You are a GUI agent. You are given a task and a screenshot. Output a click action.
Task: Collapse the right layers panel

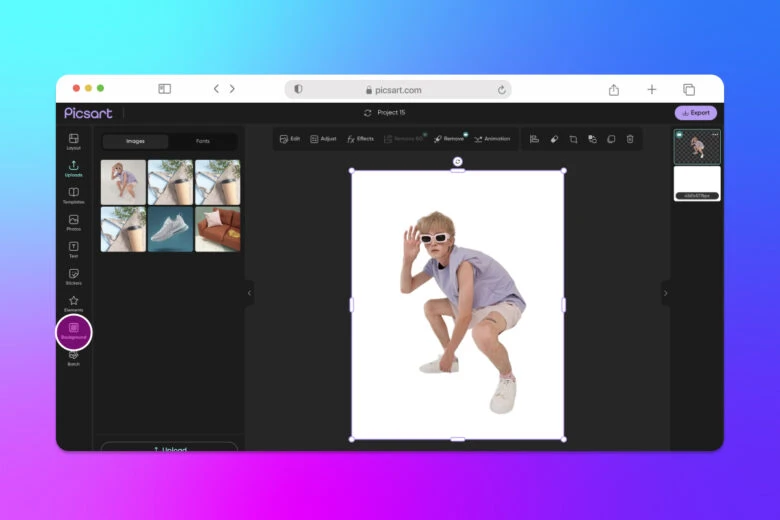point(665,293)
